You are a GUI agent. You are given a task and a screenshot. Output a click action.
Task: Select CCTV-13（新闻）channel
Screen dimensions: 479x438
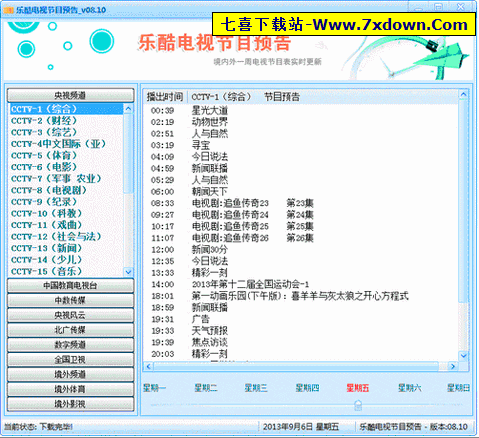(x=66, y=248)
